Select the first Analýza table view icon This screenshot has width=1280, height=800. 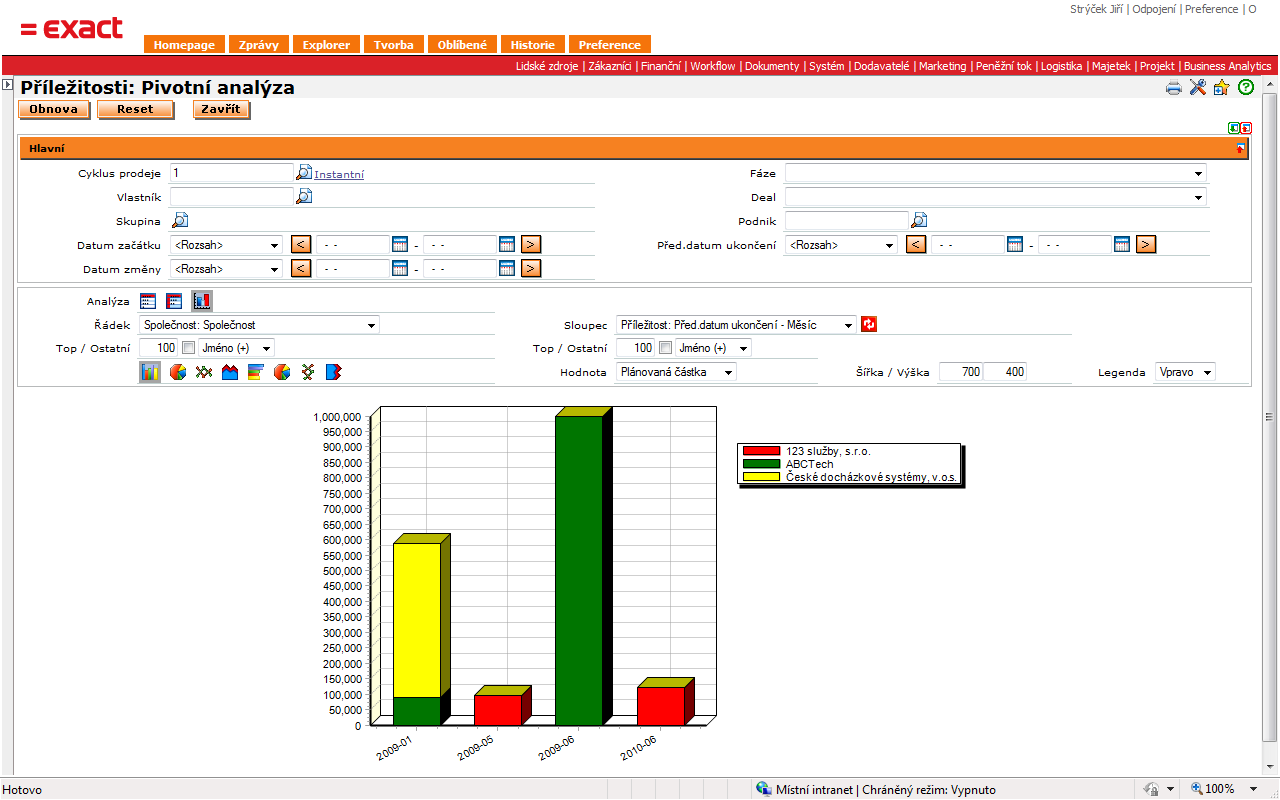[149, 300]
